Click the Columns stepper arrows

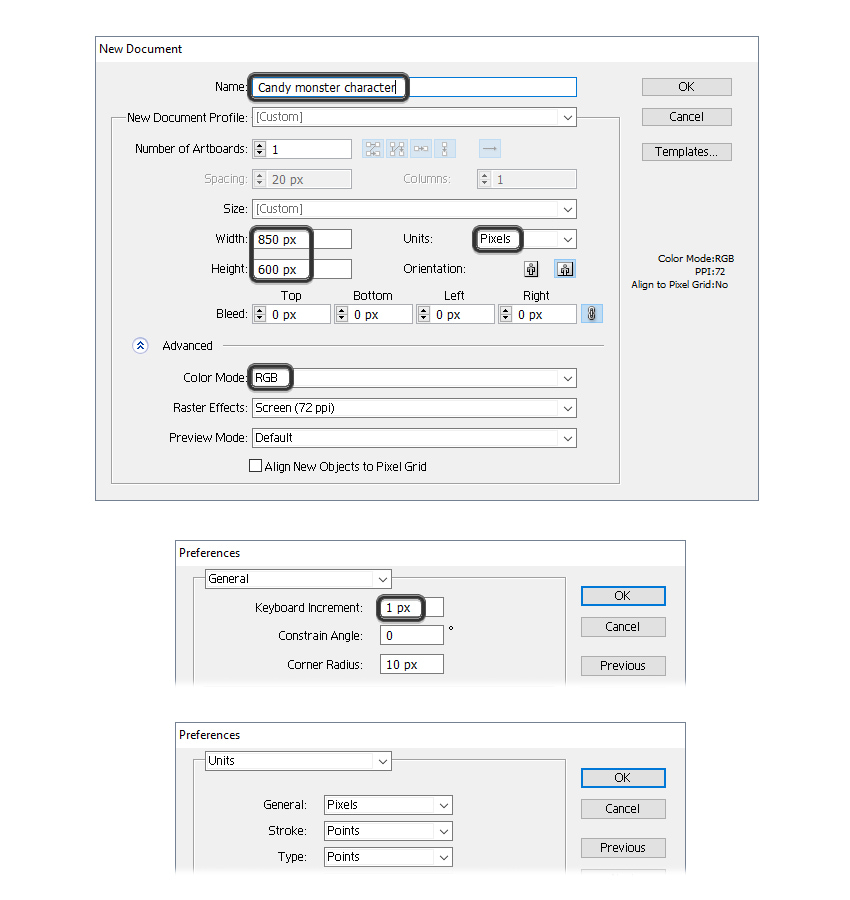coord(485,179)
